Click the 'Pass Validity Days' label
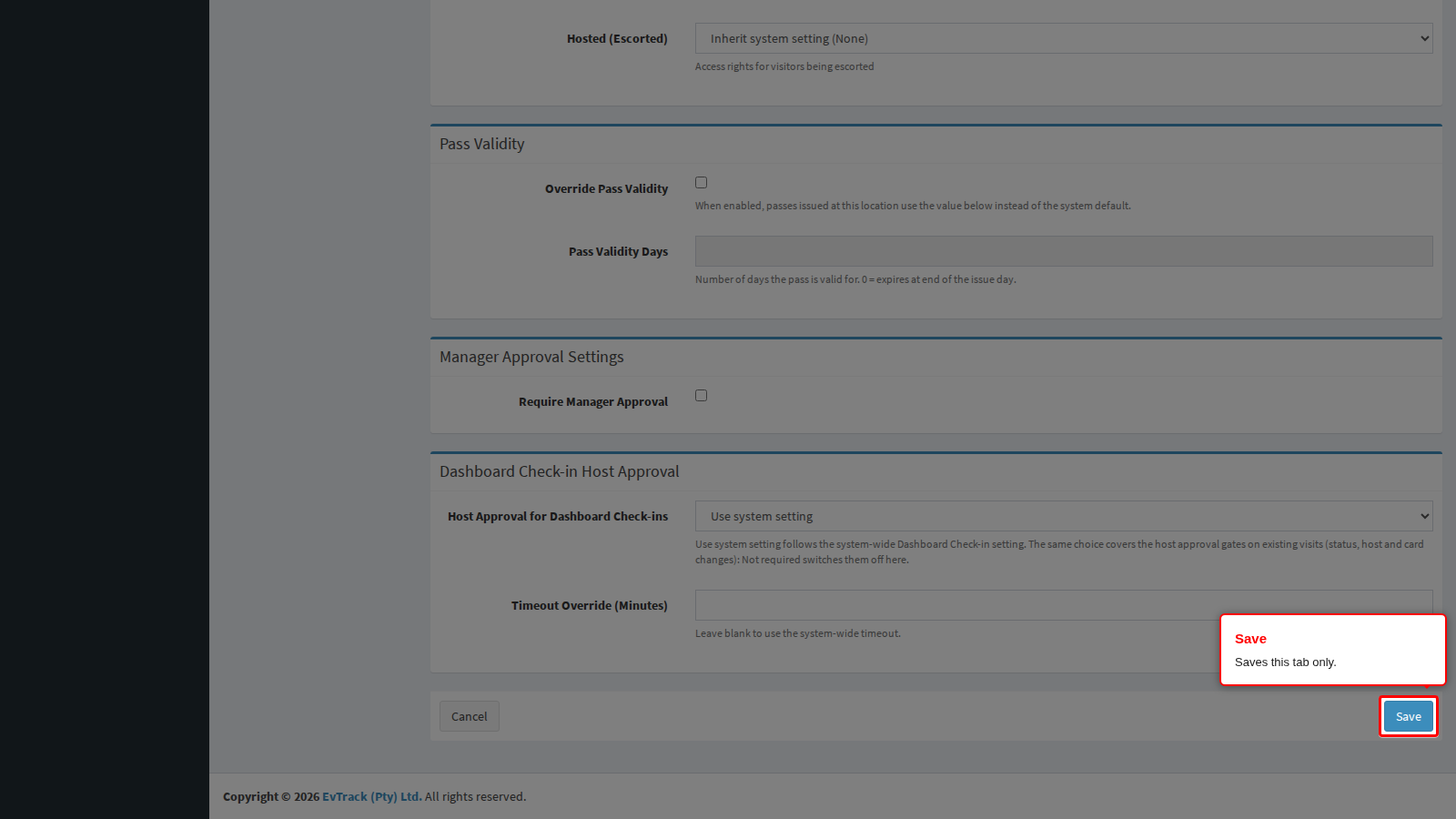1456x819 pixels. [x=619, y=251]
